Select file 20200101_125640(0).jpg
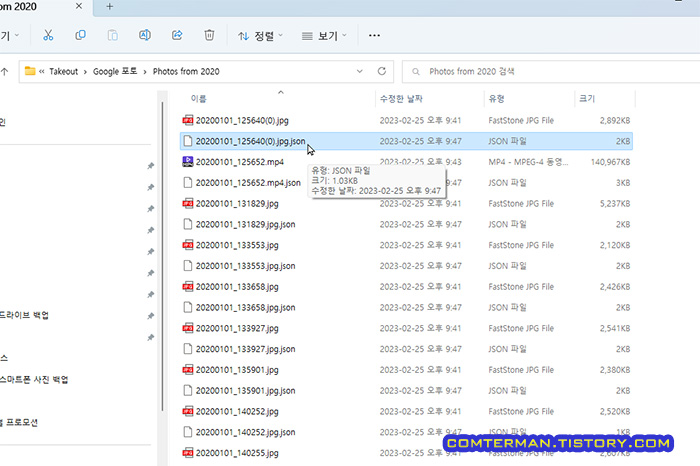 406,121
